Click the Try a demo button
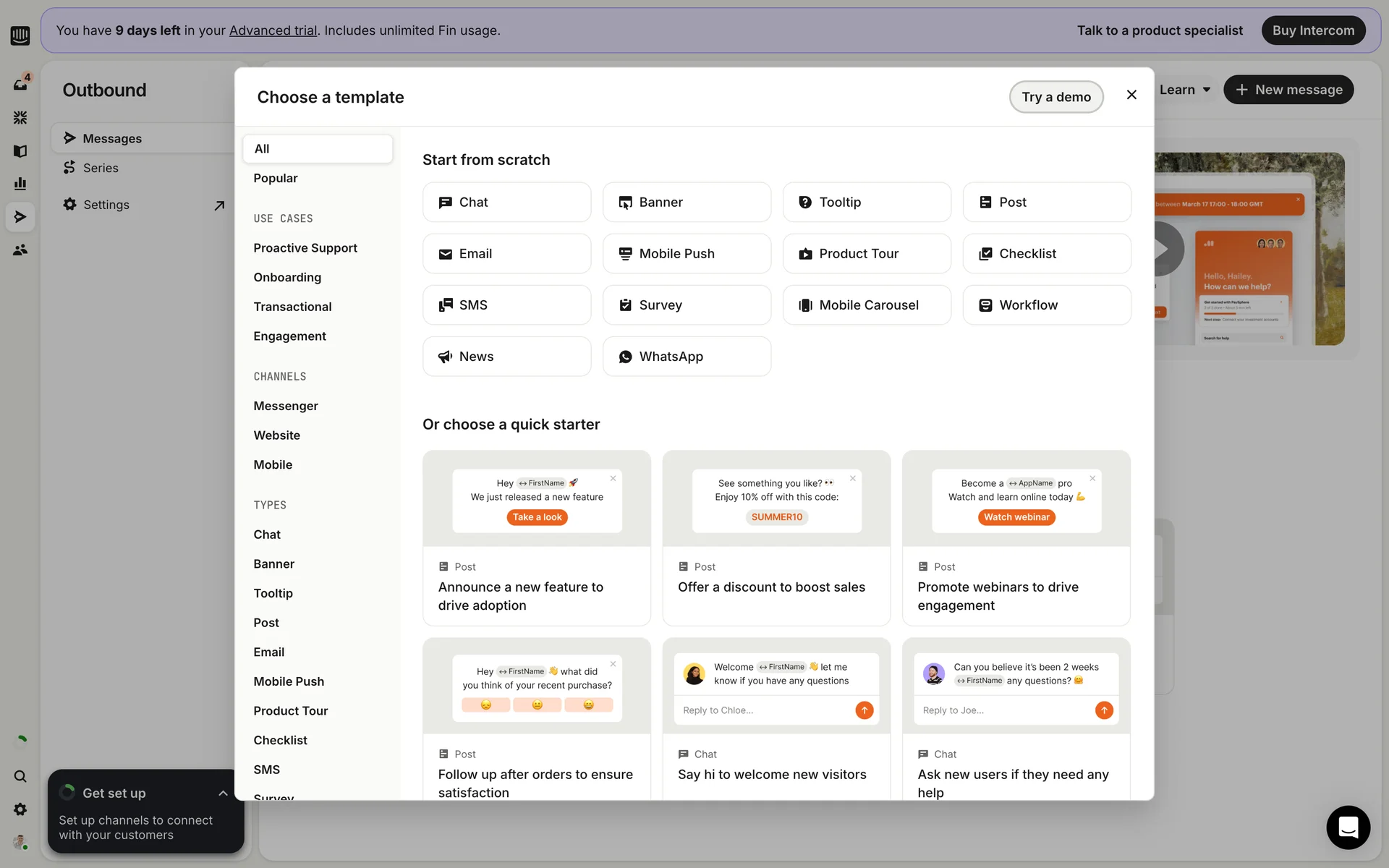The width and height of the screenshot is (1389, 868). [x=1055, y=97]
